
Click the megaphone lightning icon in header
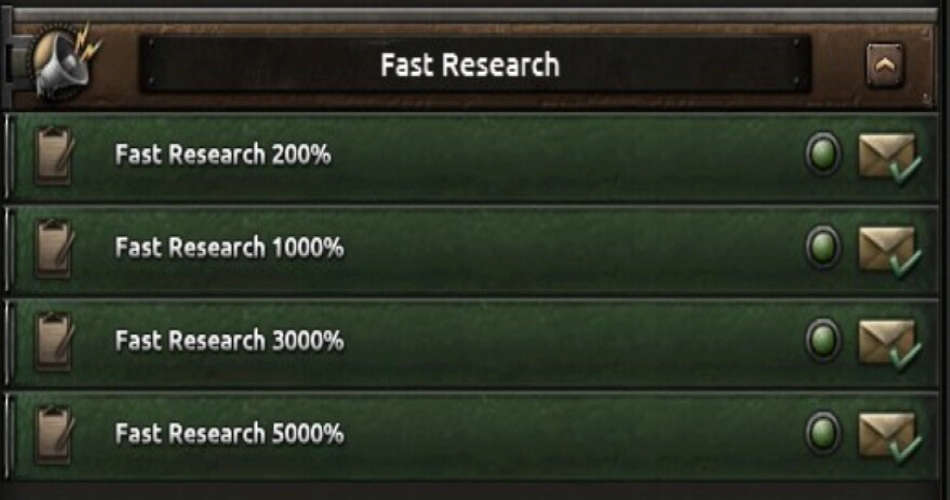pos(62,60)
